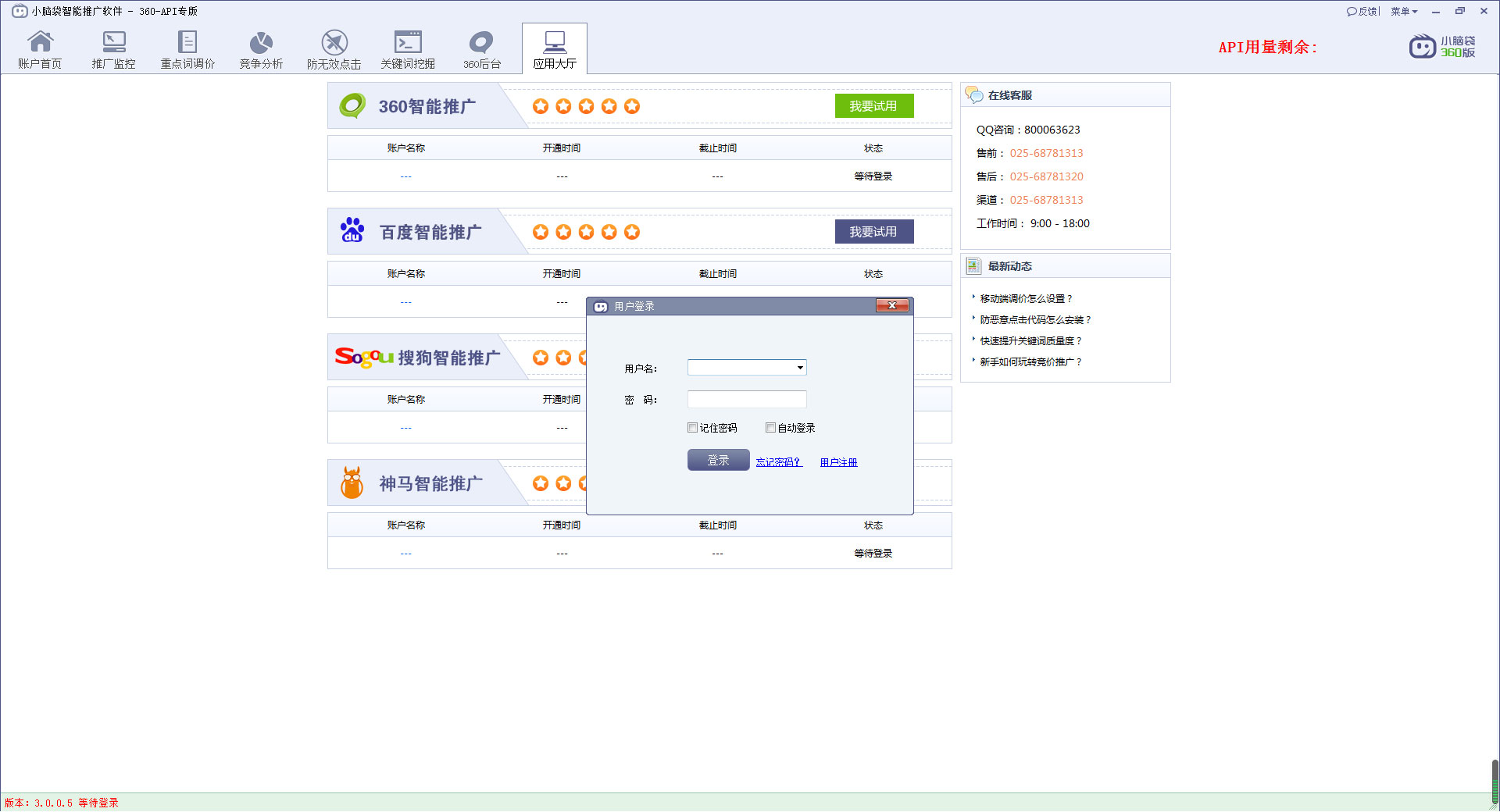Open 重点词调价 keyword bidding tool

coord(187,48)
